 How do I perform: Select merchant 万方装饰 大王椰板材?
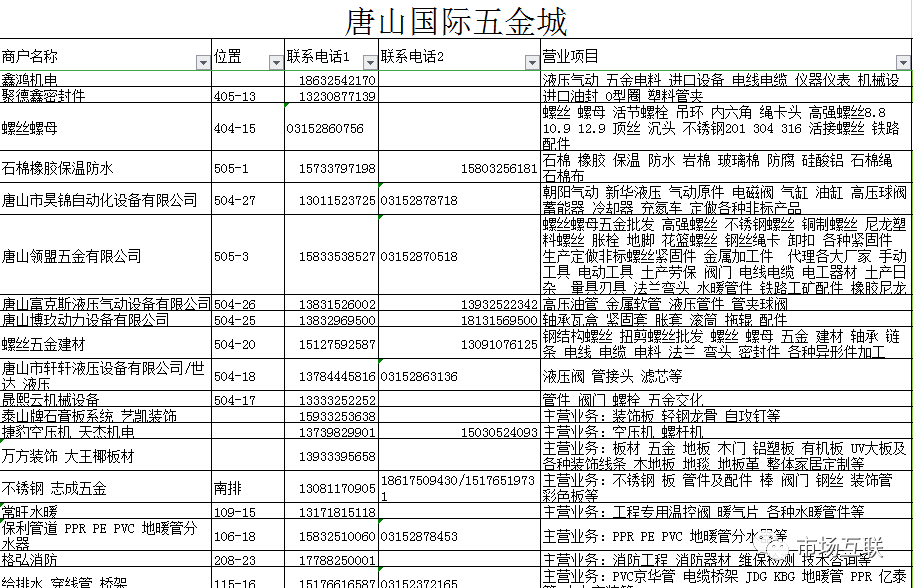tap(105, 455)
